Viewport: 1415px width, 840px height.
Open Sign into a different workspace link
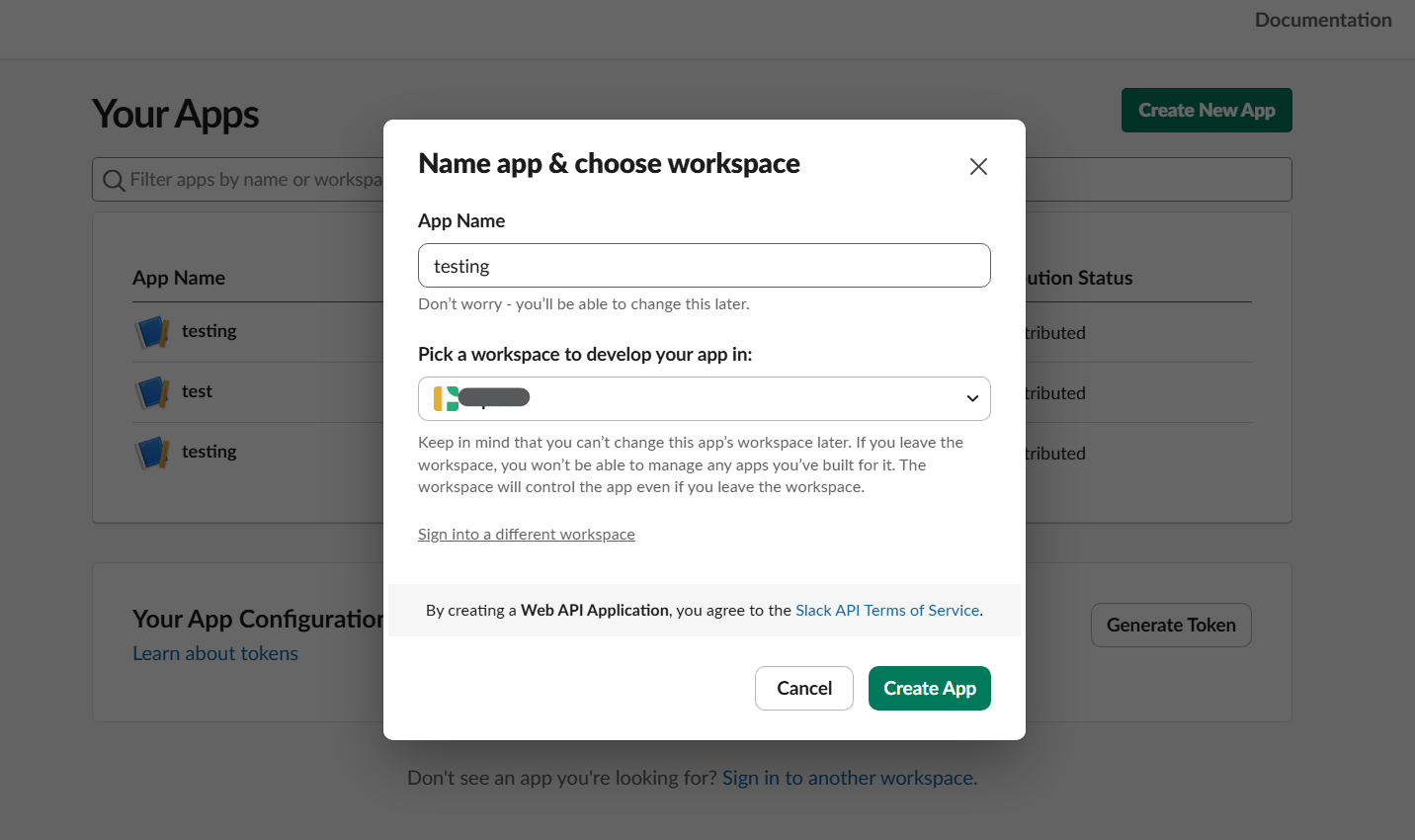[526, 535]
